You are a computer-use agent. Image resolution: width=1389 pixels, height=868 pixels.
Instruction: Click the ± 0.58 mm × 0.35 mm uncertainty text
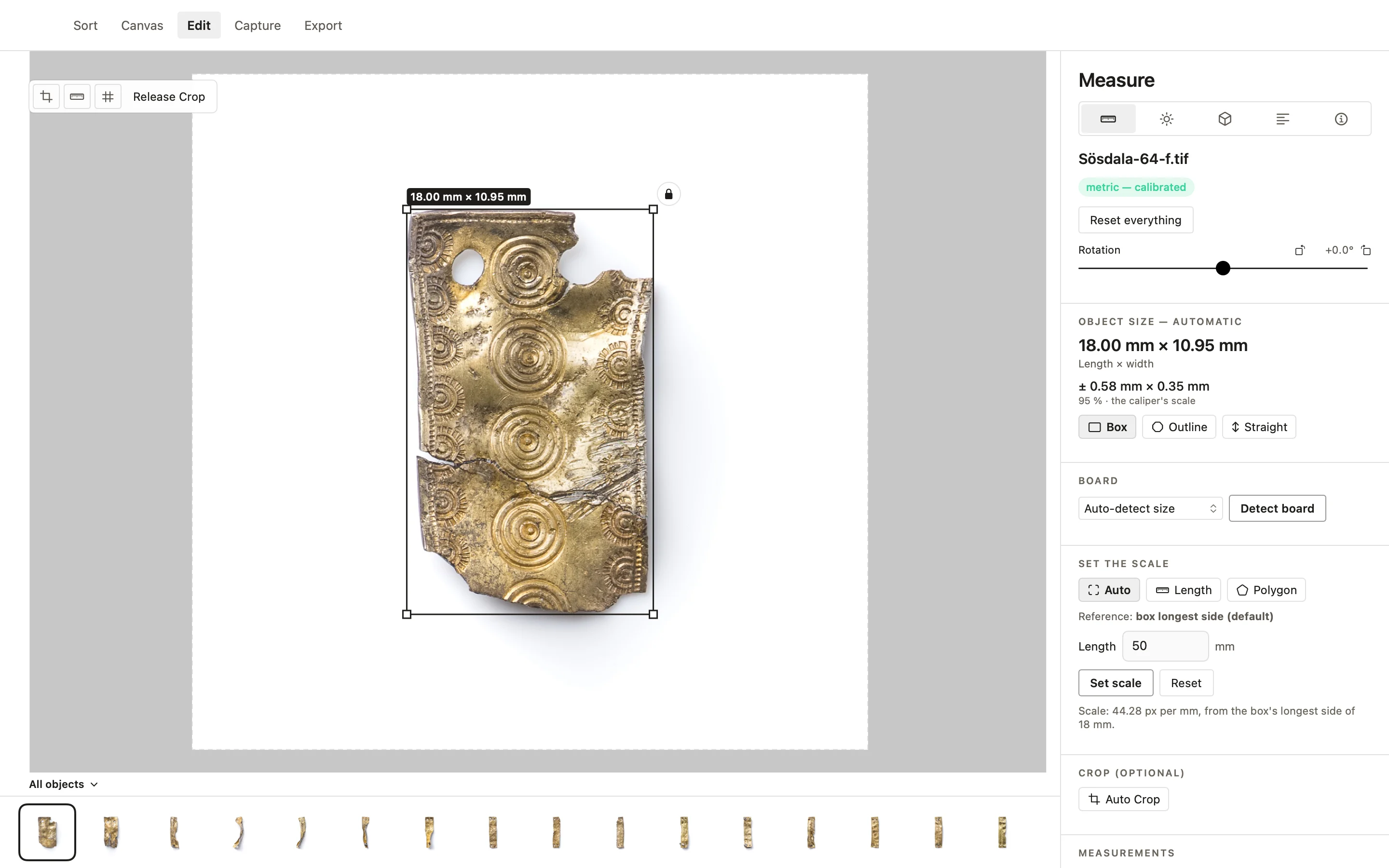1144,386
